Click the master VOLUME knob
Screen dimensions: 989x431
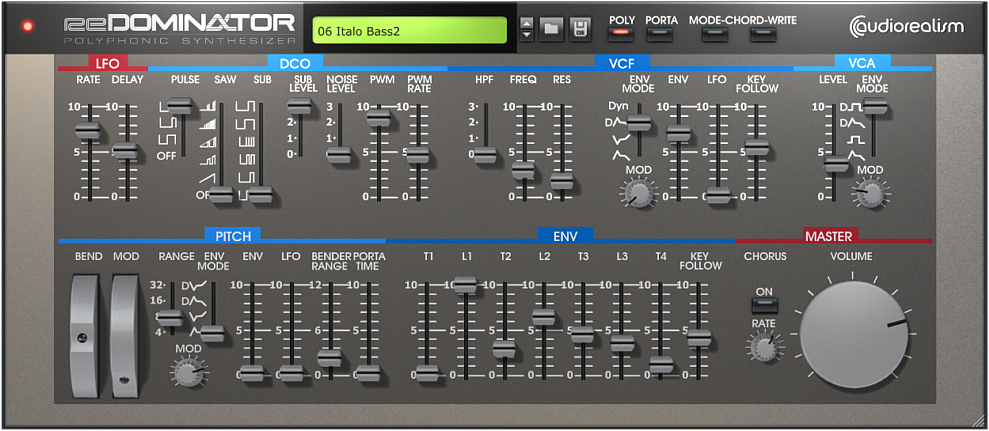tap(853, 334)
